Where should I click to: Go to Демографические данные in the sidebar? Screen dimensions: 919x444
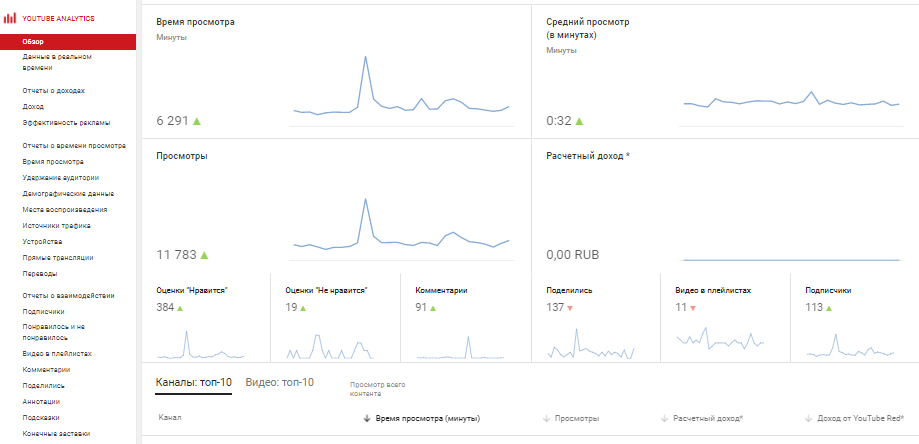(x=68, y=194)
